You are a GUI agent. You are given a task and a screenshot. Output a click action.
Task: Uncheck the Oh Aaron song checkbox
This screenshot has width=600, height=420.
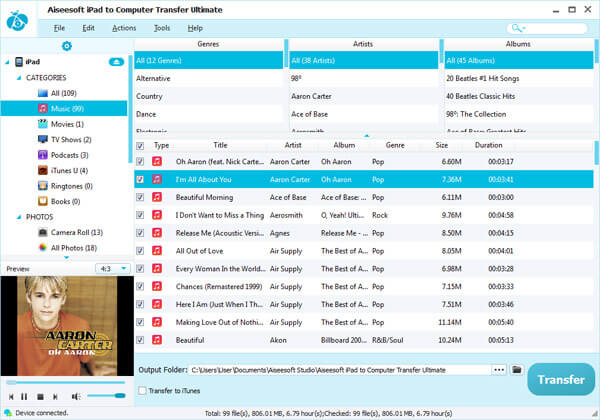coord(140,161)
